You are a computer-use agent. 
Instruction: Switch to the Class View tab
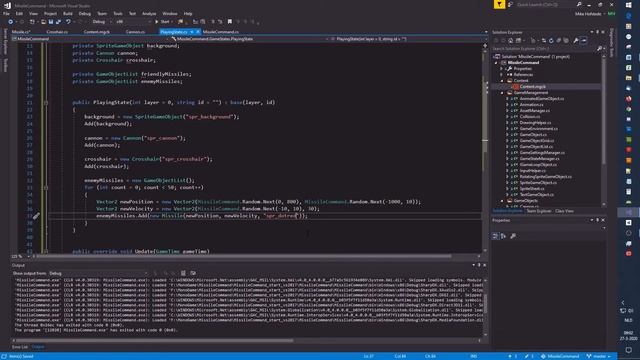tap(564, 211)
